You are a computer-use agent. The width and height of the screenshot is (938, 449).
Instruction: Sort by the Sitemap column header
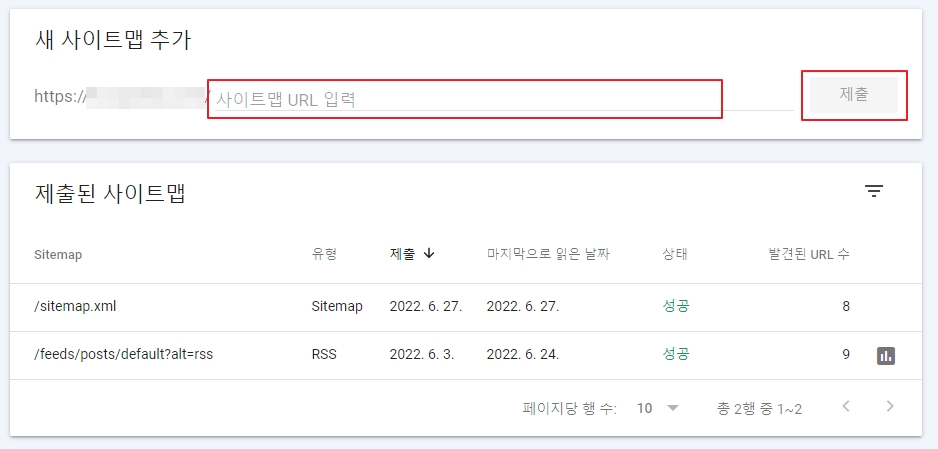[58, 254]
